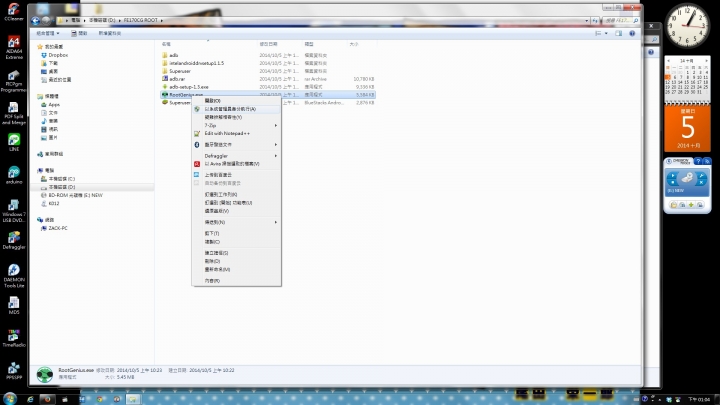Select ZACK-PC under Network

coord(57,228)
